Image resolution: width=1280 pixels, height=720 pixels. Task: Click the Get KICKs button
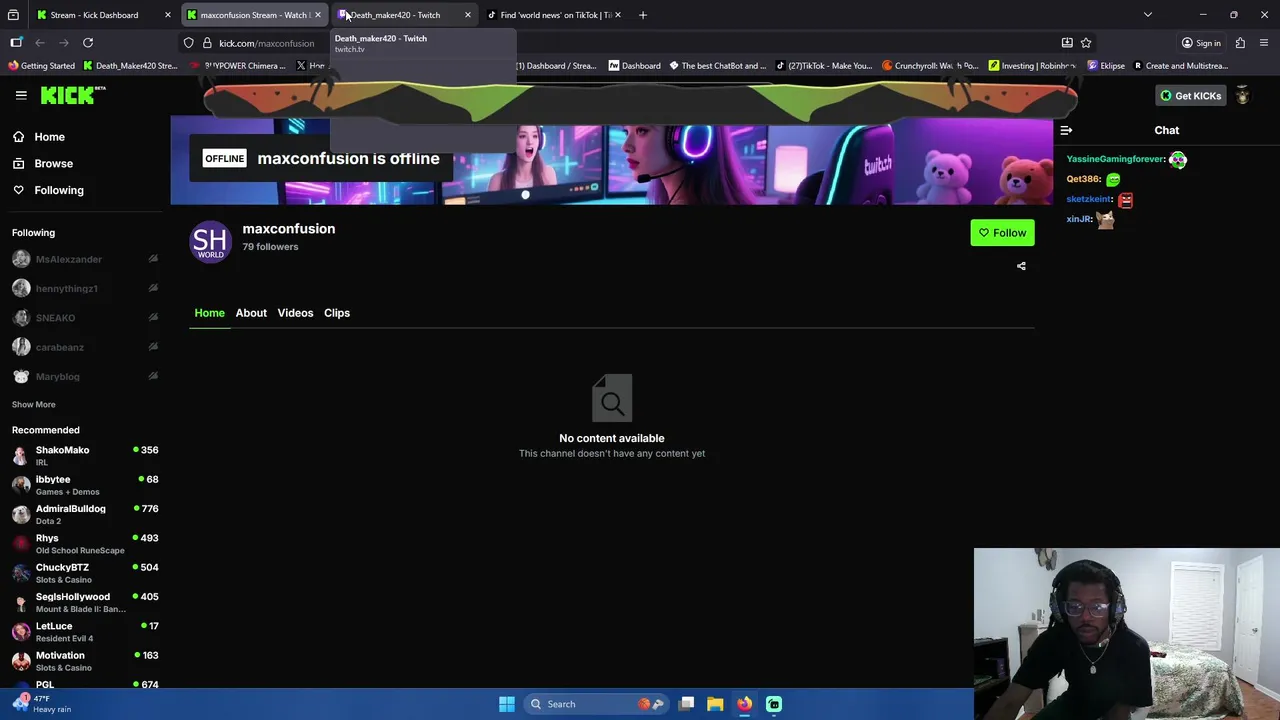1190,95
